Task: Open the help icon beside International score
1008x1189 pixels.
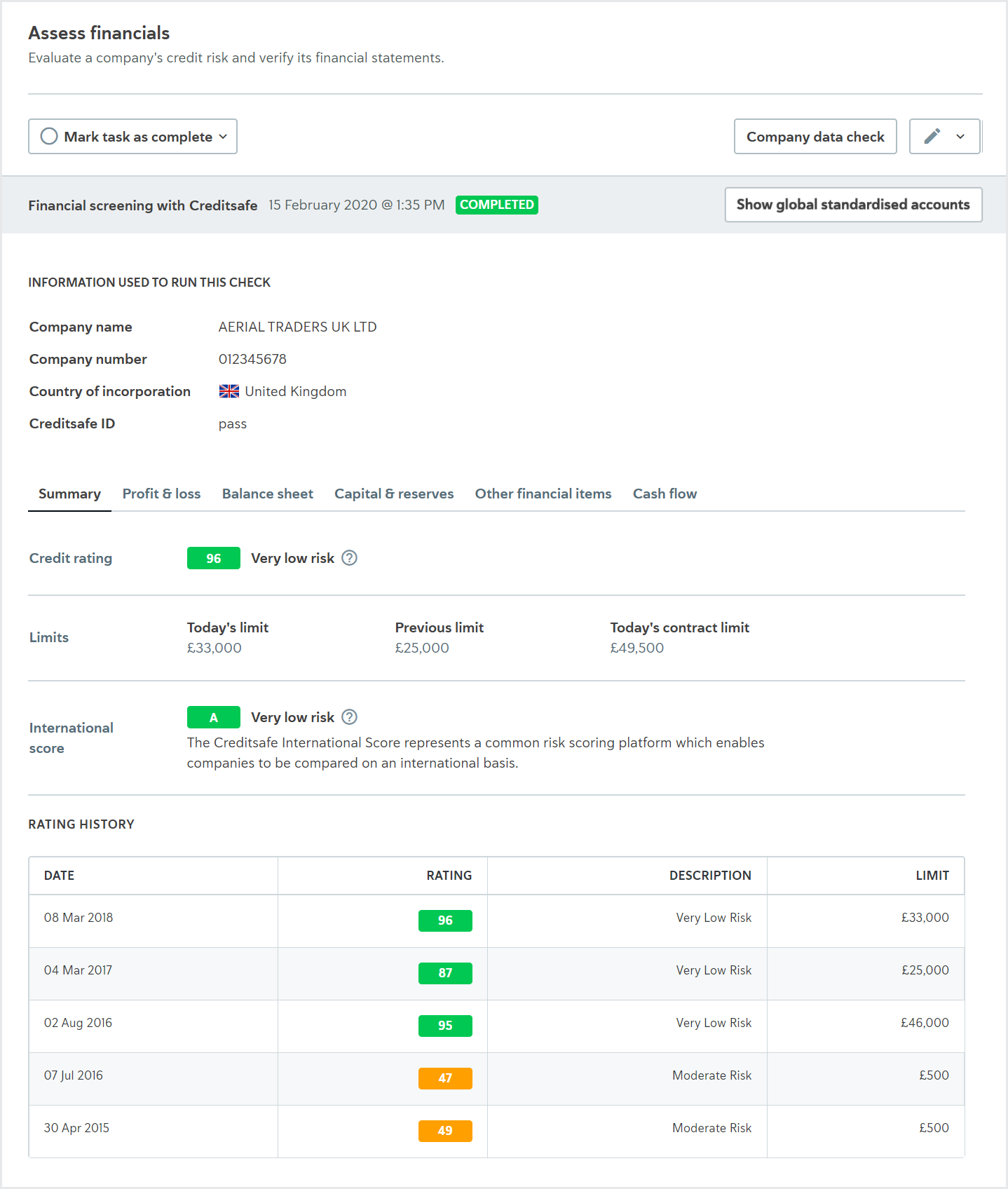Action: click(349, 717)
